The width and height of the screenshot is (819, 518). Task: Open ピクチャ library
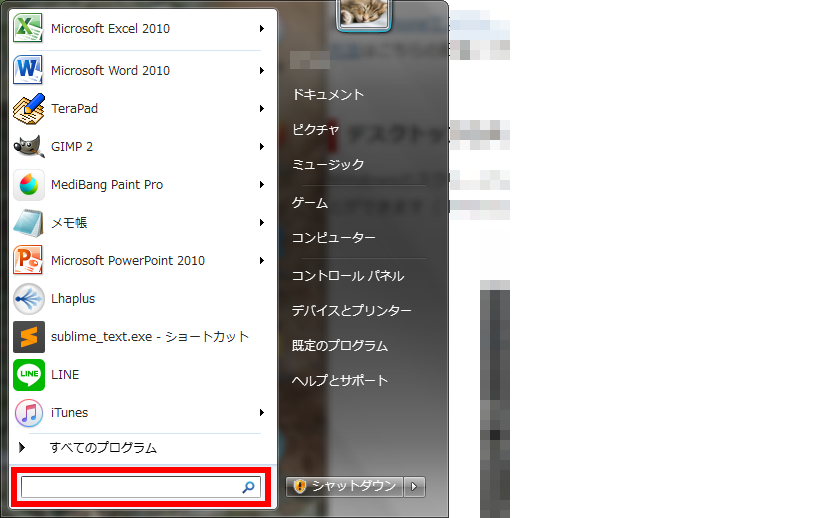coord(315,130)
